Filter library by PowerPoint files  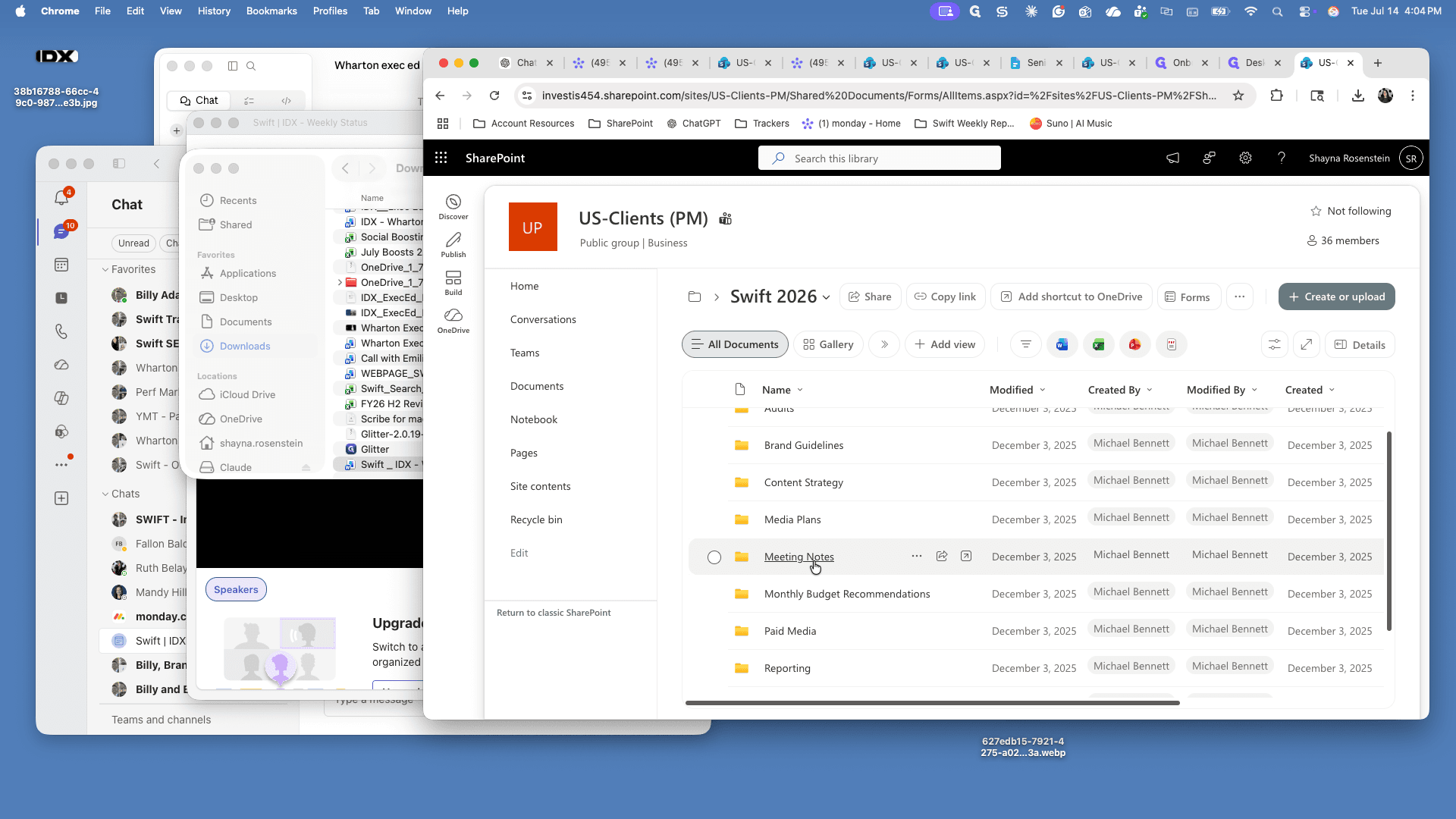[1134, 344]
